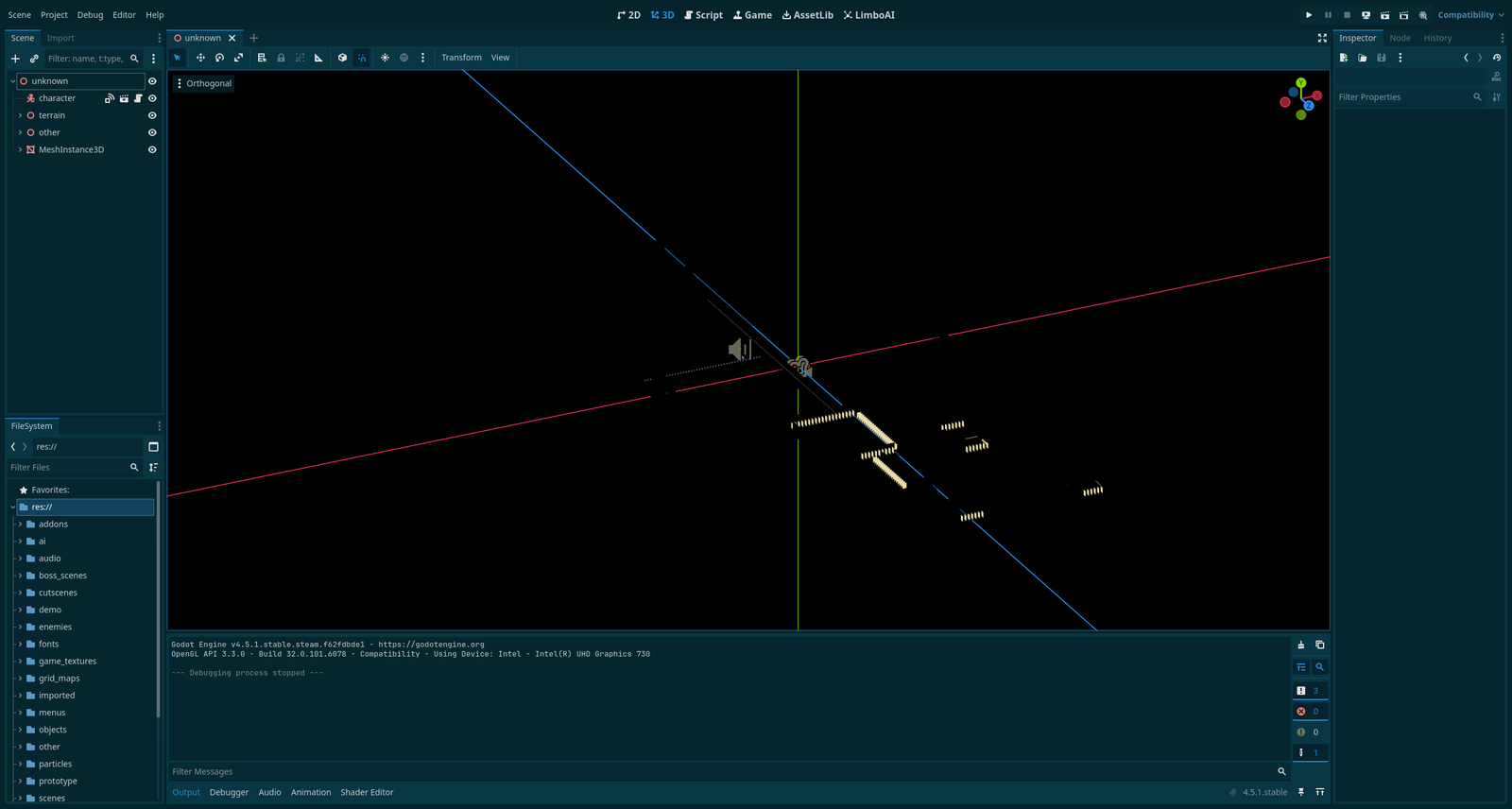
Task: Activate Move mode tool
Action: pyautogui.click(x=200, y=58)
